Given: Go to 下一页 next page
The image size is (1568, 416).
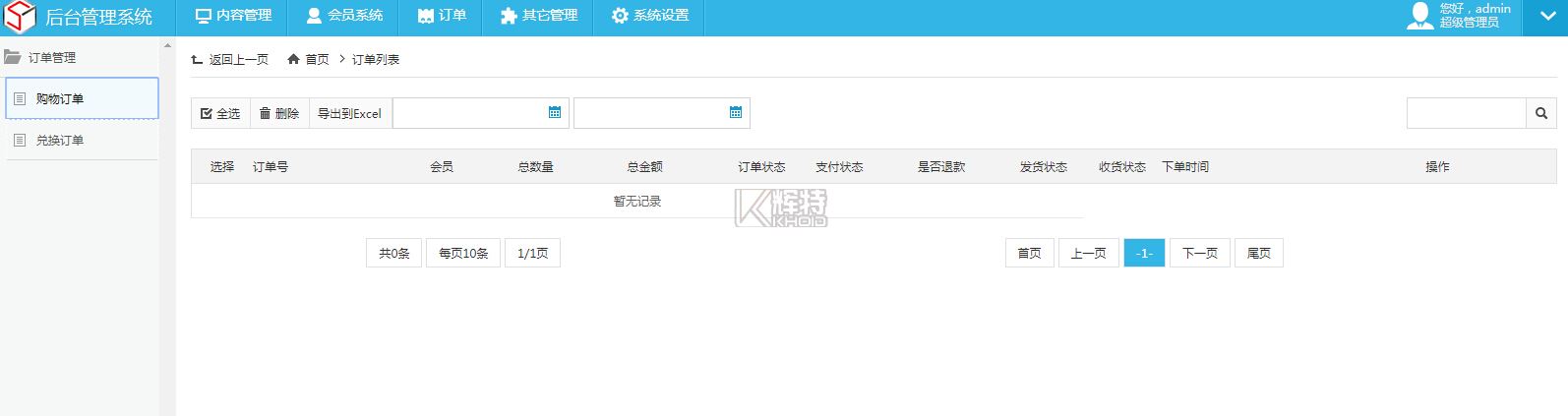Looking at the screenshot, I should pyautogui.click(x=1199, y=254).
